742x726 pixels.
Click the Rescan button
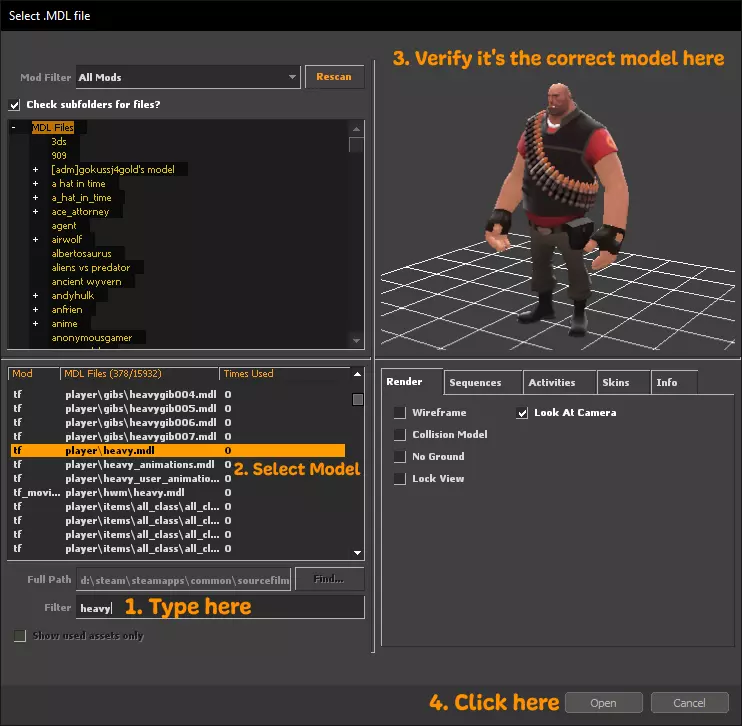coord(334,77)
